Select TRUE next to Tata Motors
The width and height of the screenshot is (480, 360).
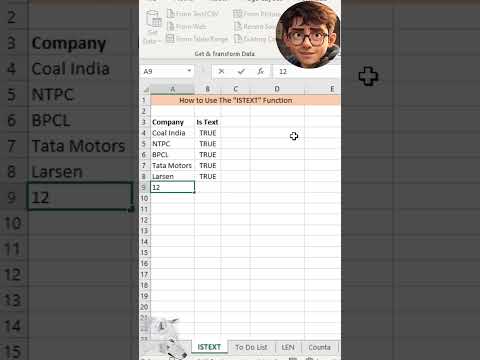[208, 166]
